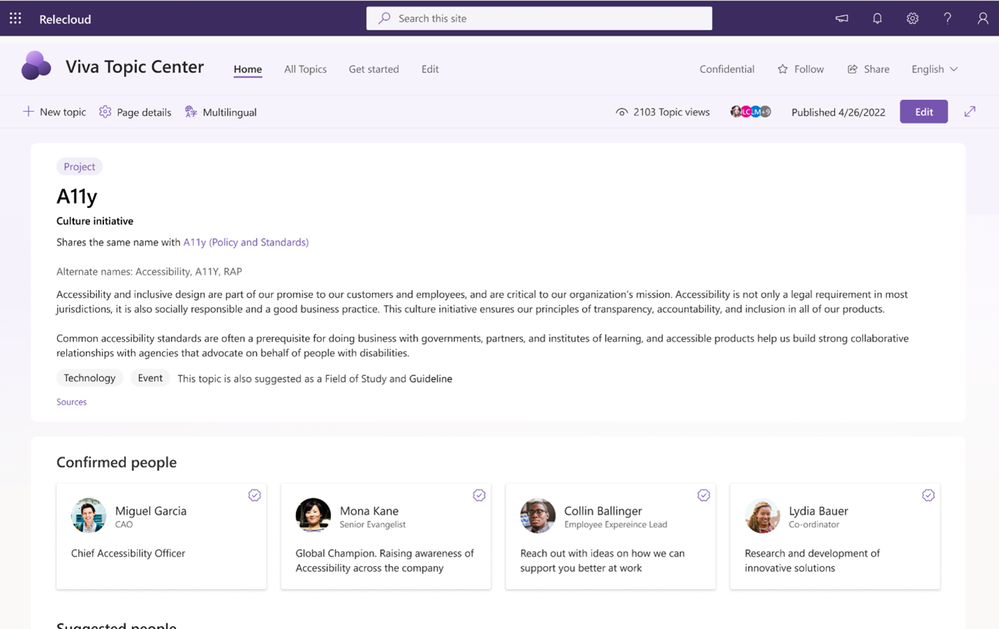Click the Viva Topic Center title

pos(134,67)
